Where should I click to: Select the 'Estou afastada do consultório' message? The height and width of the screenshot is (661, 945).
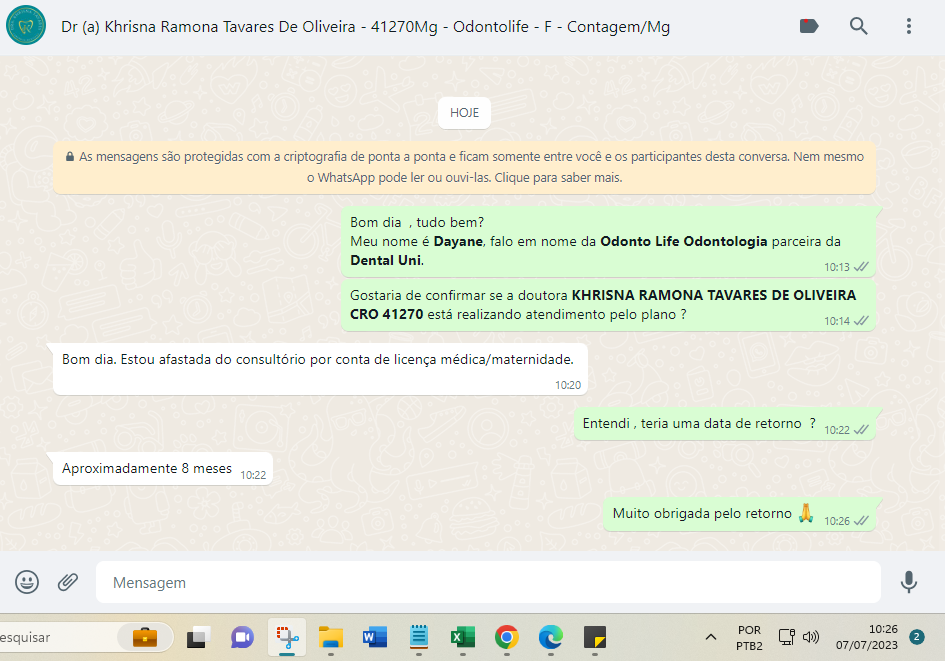click(x=320, y=369)
